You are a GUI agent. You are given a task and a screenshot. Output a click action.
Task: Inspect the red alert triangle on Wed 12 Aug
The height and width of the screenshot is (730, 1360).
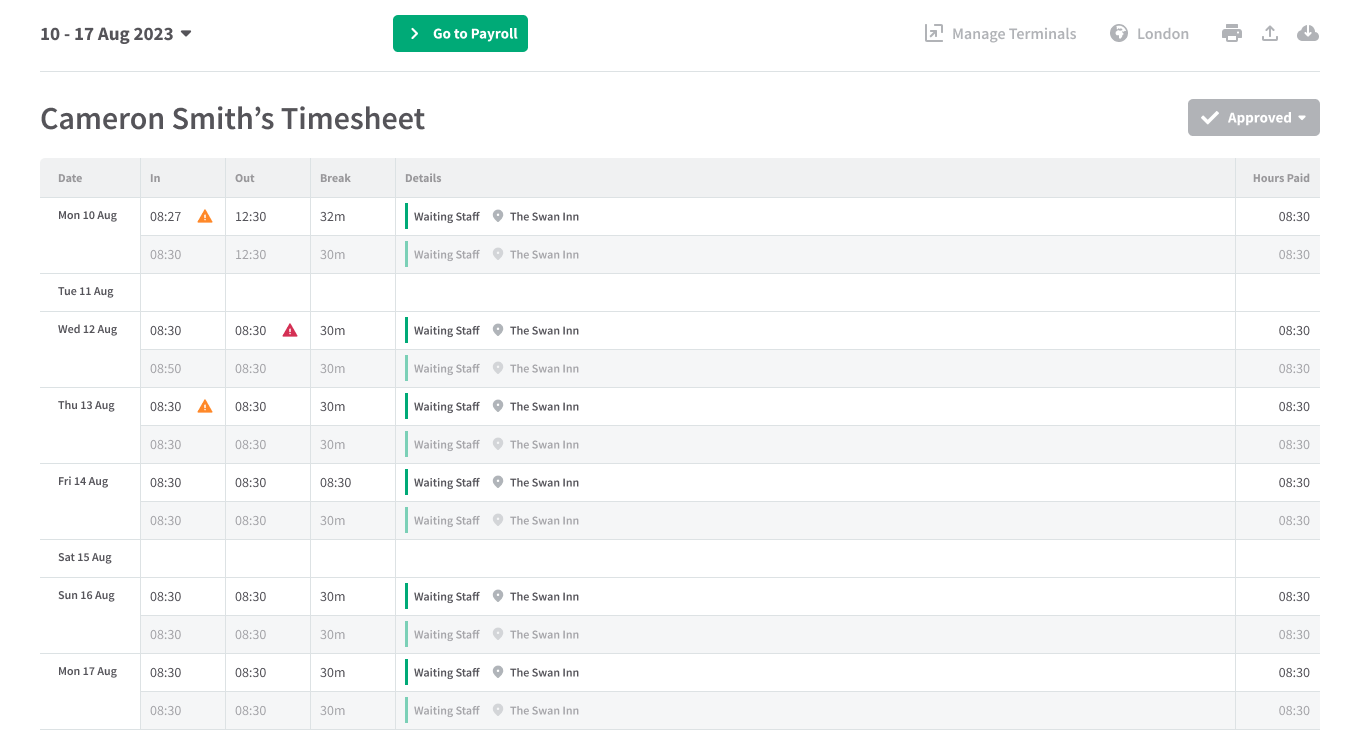pos(289,329)
